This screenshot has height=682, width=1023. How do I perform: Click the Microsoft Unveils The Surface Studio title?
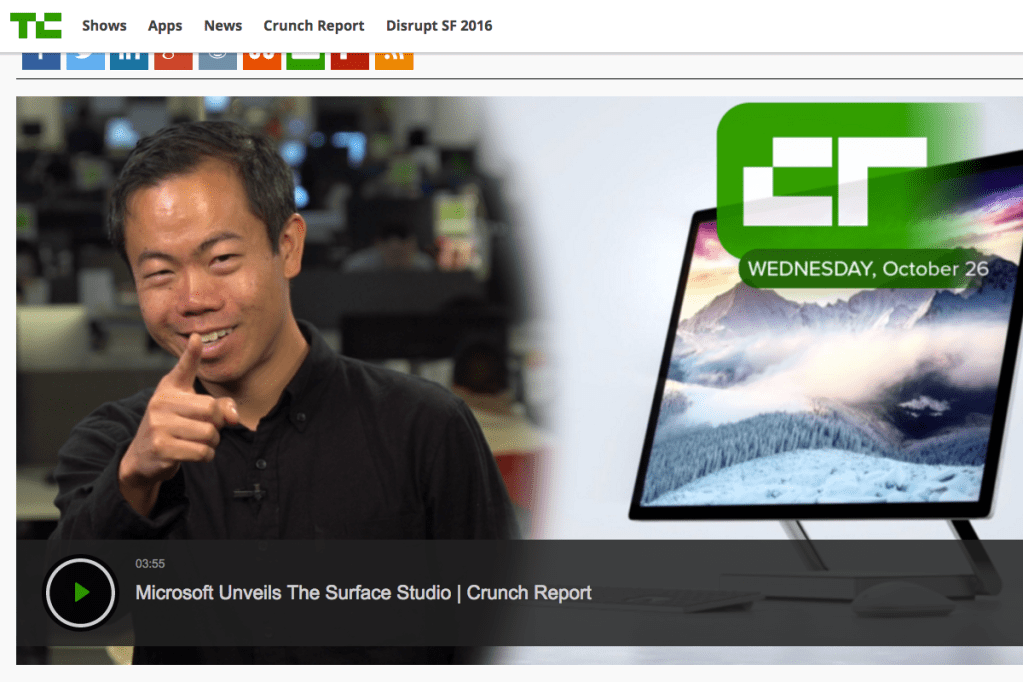coord(363,593)
